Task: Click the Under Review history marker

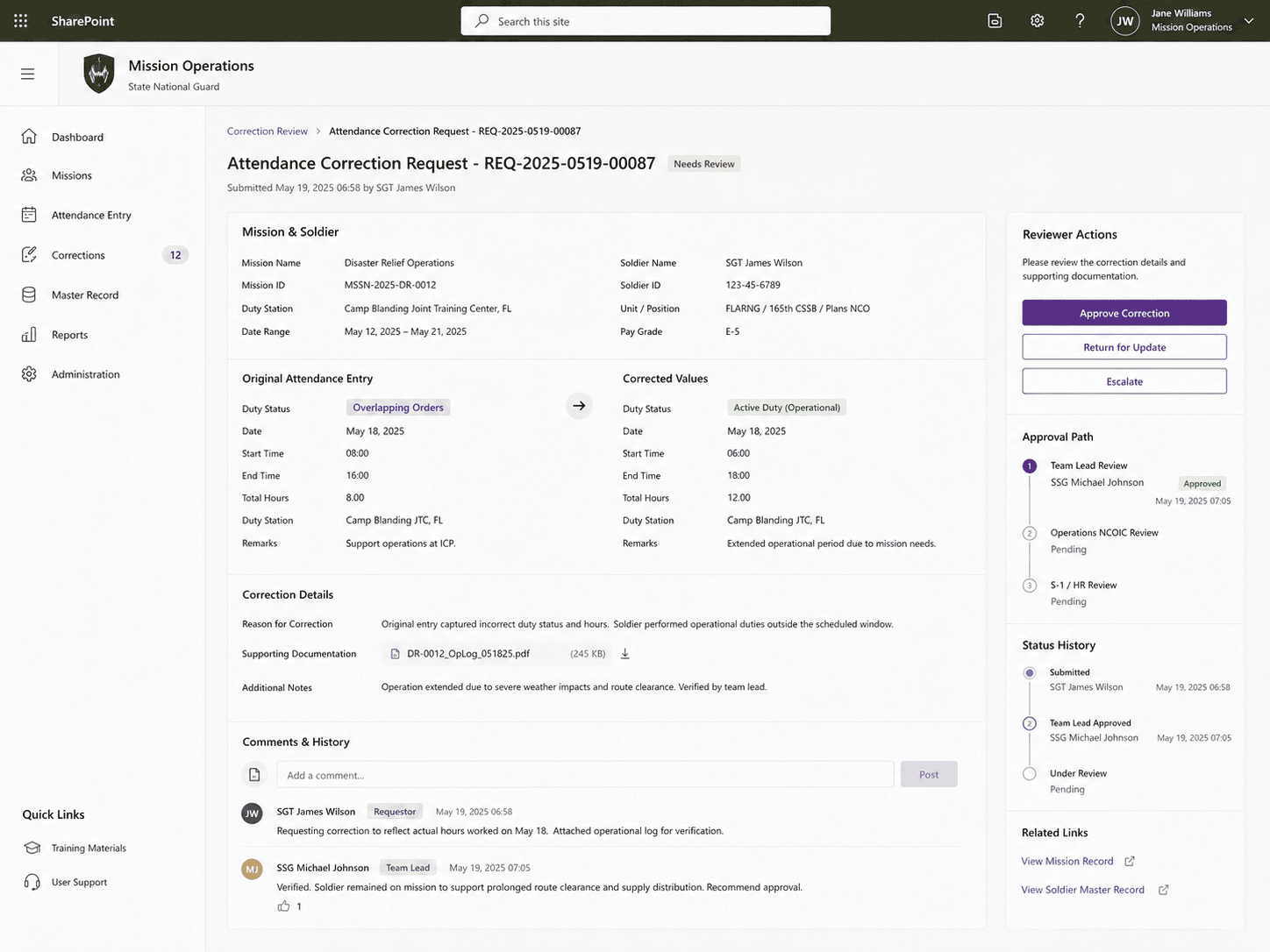Action: pyautogui.click(x=1030, y=774)
